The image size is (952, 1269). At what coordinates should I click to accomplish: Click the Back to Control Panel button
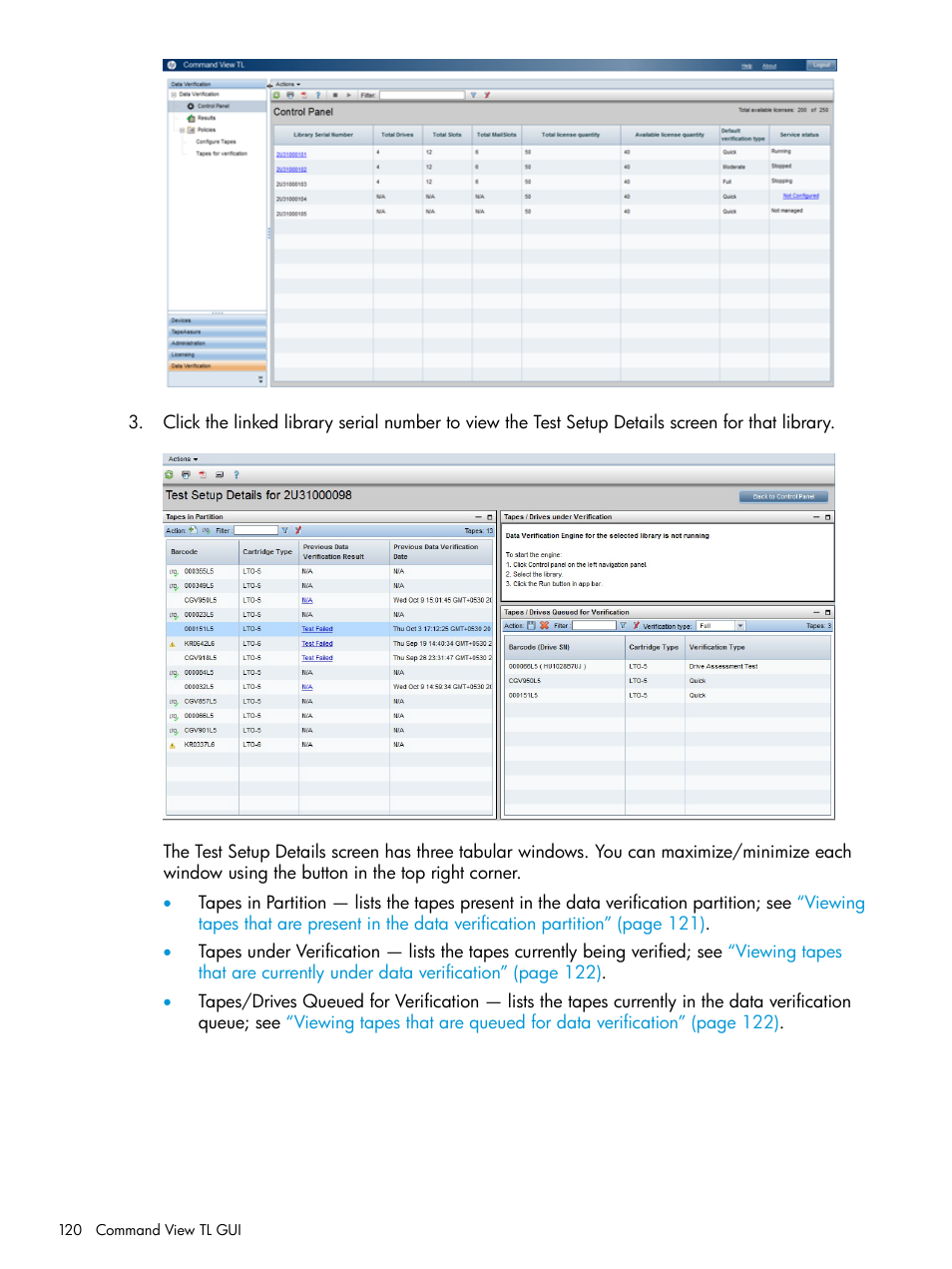[783, 496]
